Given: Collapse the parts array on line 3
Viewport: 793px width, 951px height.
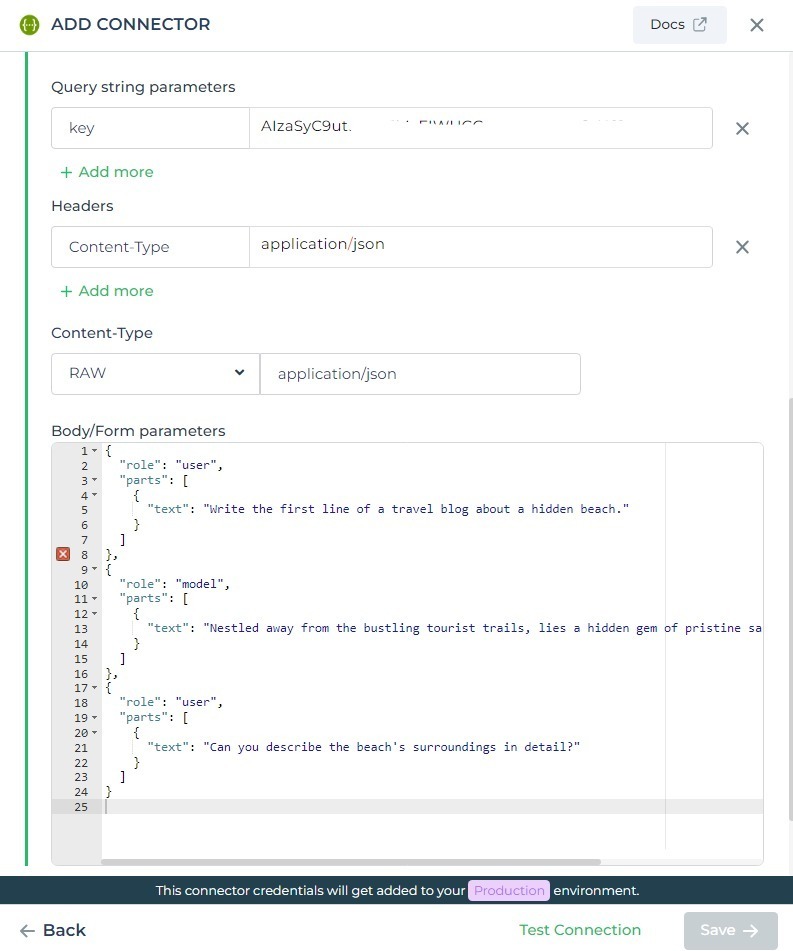Looking at the screenshot, I should tap(94, 480).
